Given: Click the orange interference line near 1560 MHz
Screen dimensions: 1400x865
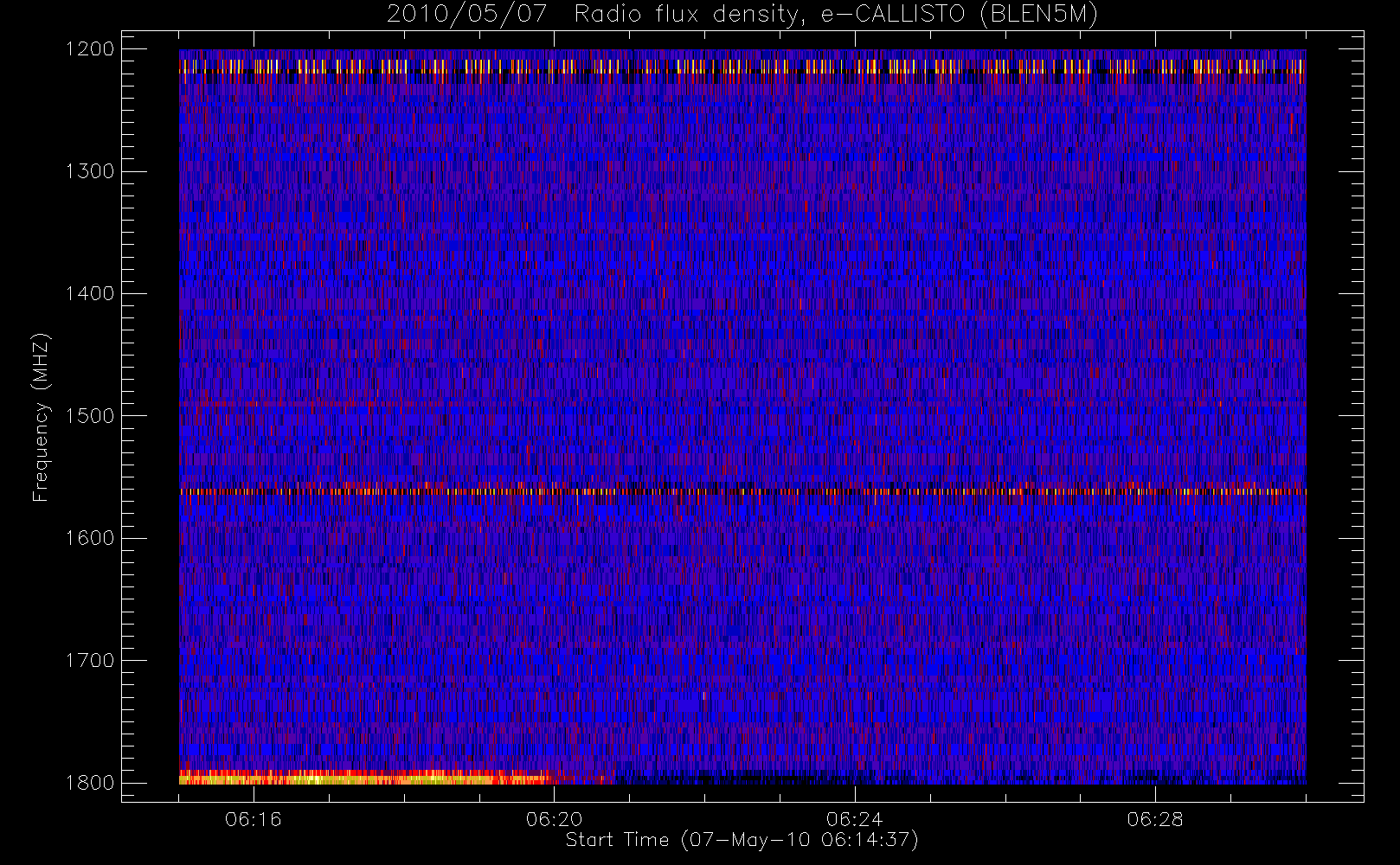Looking at the screenshot, I should tap(742, 491).
